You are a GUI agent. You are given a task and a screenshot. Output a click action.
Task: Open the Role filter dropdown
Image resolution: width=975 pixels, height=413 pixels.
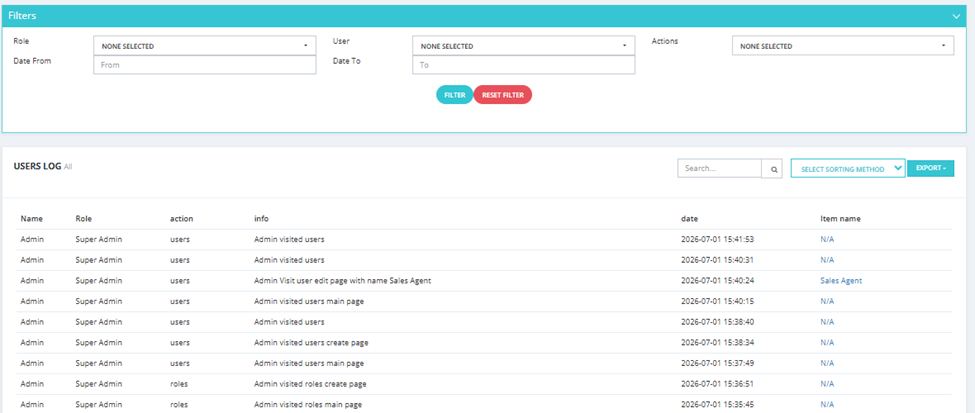(205, 46)
